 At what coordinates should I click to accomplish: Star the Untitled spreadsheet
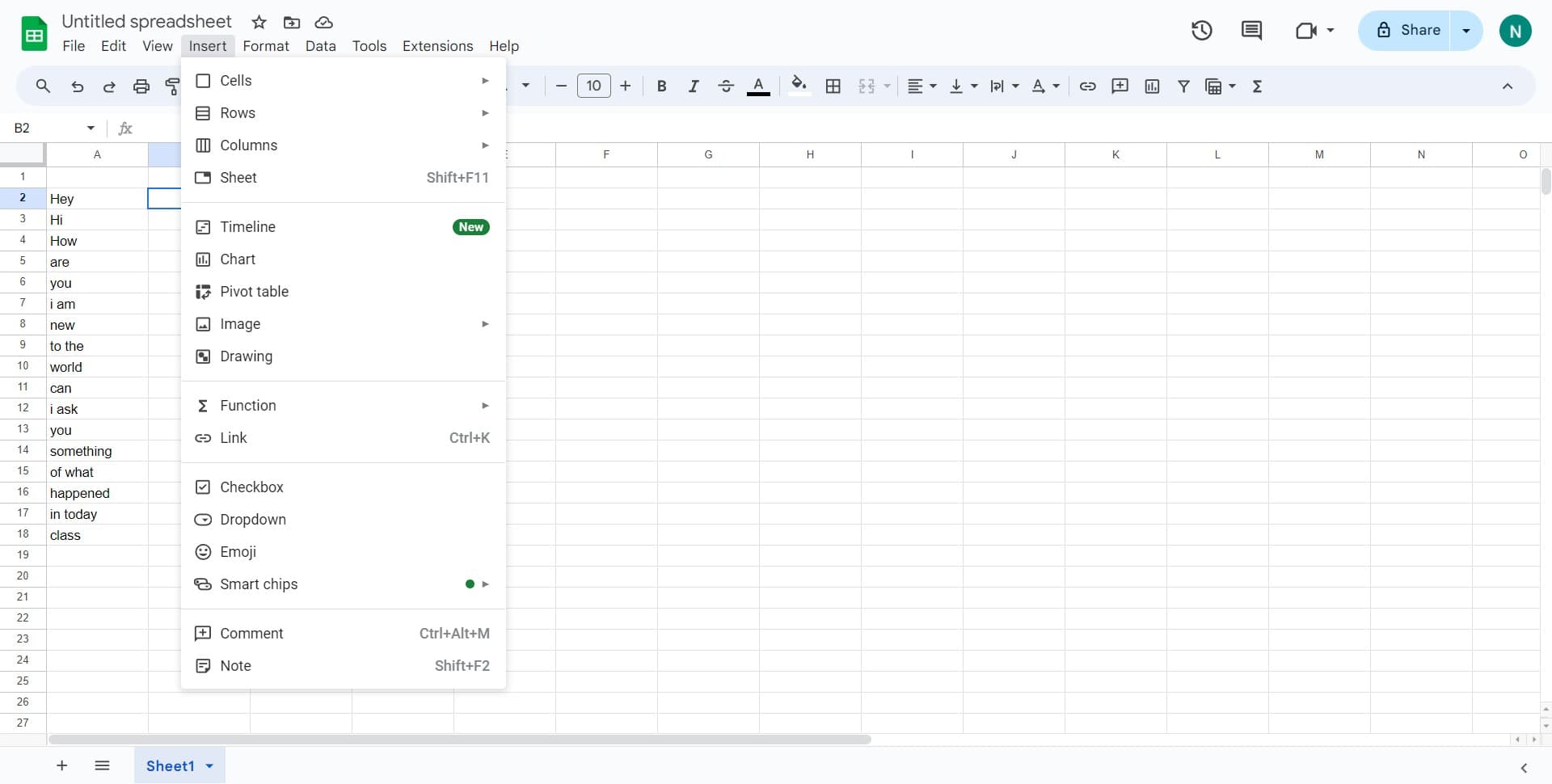(259, 23)
